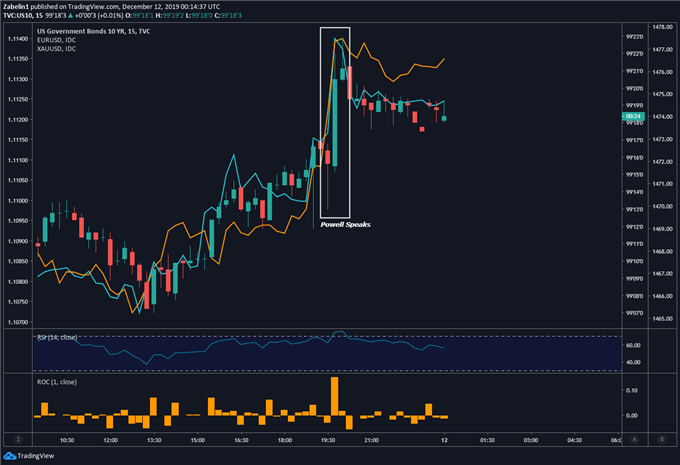Click the 99'230 bond price level
Image resolution: width=680 pixels, height=465 pixels.
pos(634,37)
